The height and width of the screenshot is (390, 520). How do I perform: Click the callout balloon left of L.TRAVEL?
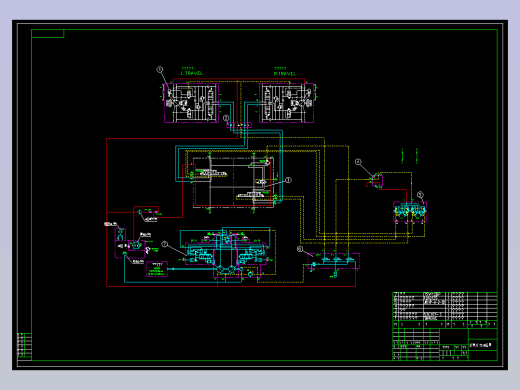click(160, 69)
